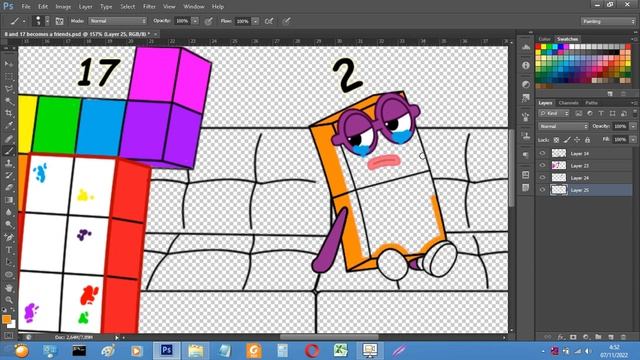Select the Eyedropper tool
This screenshot has height=360, width=640.
(9, 126)
